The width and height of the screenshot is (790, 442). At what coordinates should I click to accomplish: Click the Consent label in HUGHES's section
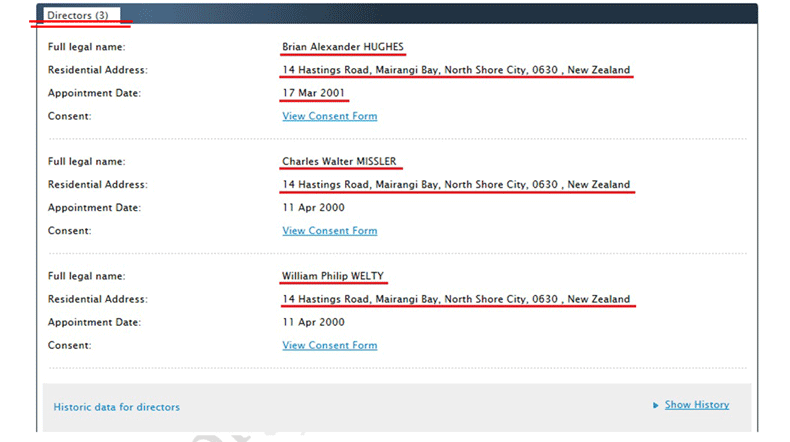[x=70, y=116]
